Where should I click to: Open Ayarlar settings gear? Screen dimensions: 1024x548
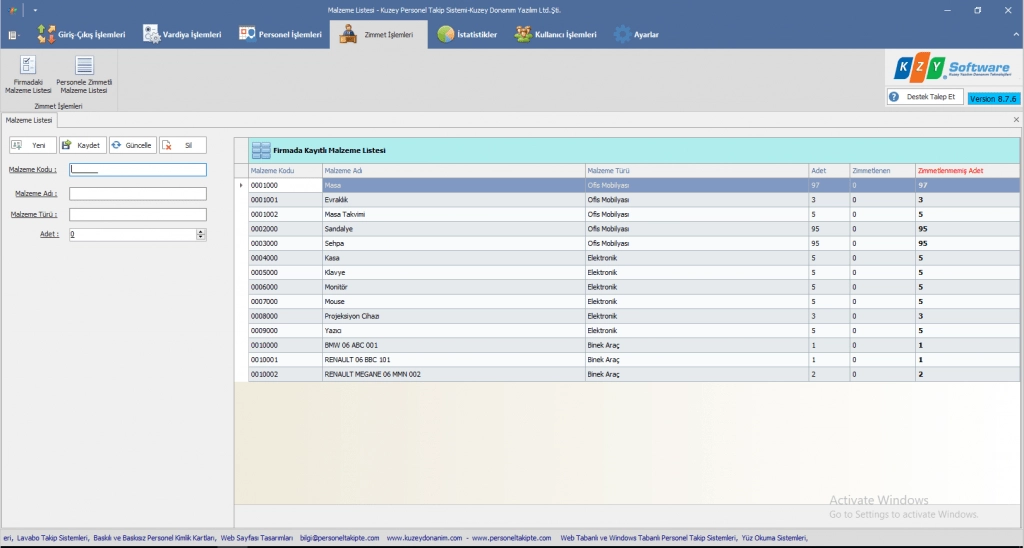pos(636,35)
